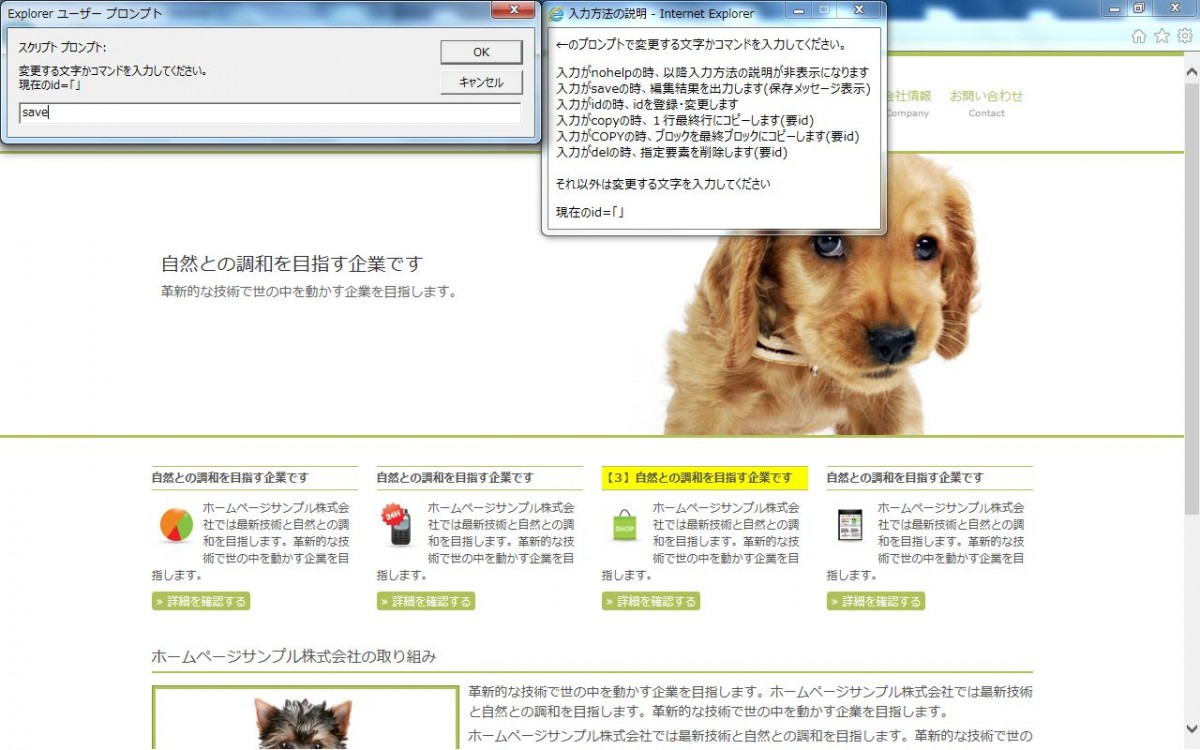Click the pie chart icon

pyautogui.click(x=176, y=526)
